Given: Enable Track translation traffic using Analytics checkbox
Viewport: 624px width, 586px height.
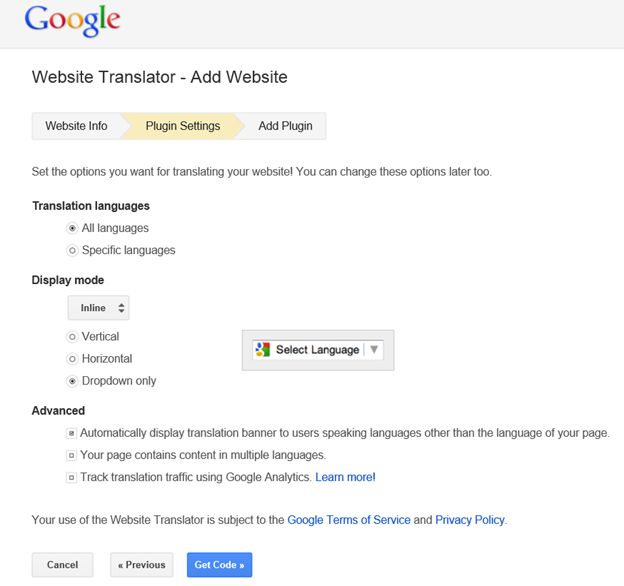Looking at the screenshot, I should pyautogui.click(x=71, y=477).
